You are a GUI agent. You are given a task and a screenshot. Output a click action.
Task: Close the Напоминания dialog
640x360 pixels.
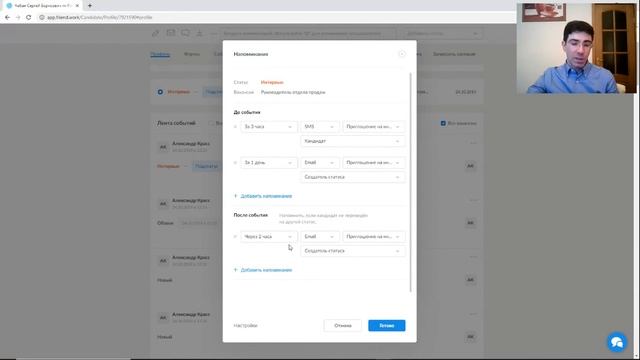402,54
